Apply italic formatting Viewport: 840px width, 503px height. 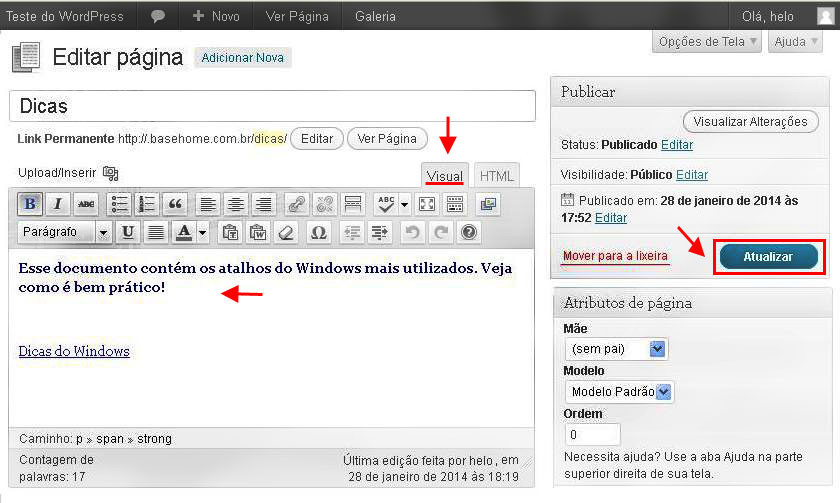(x=58, y=204)
